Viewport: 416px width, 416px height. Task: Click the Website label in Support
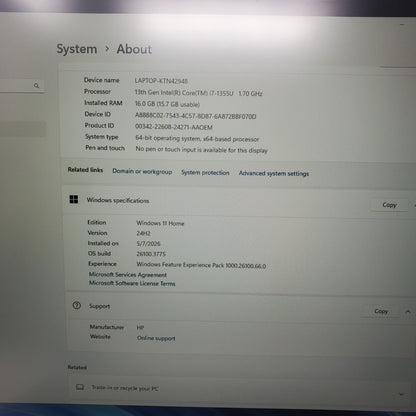tap(100, 337)
